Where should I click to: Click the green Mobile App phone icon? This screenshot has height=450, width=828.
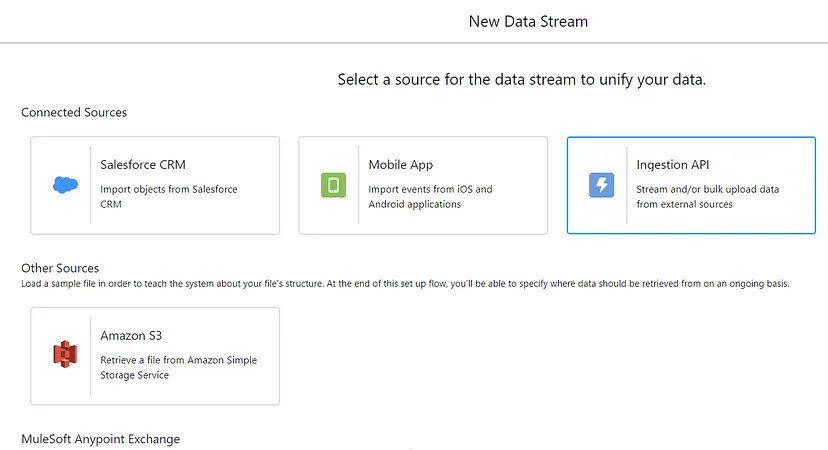333,185
